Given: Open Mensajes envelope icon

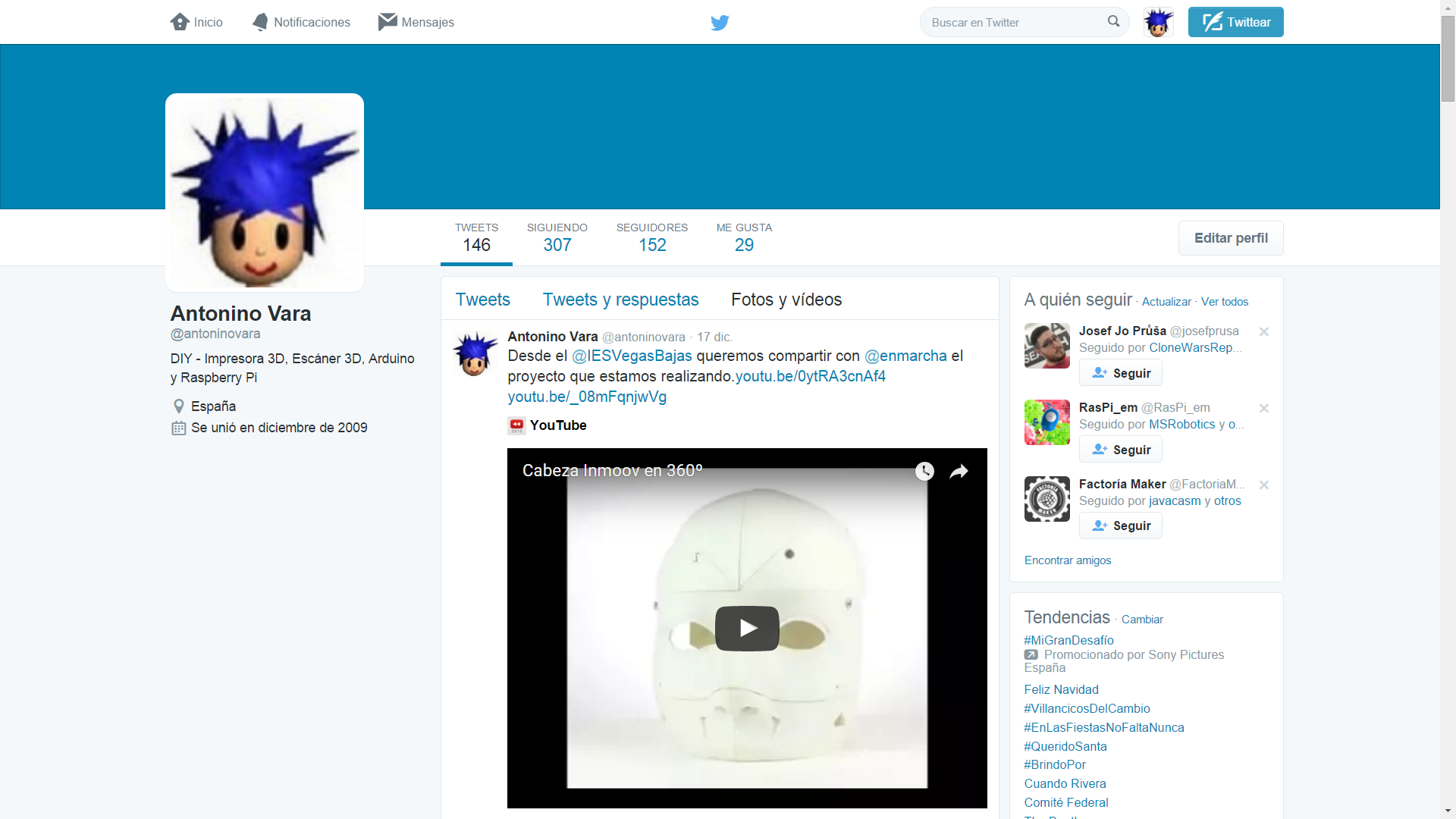Looking at the screenshot, I should [388, 22].
